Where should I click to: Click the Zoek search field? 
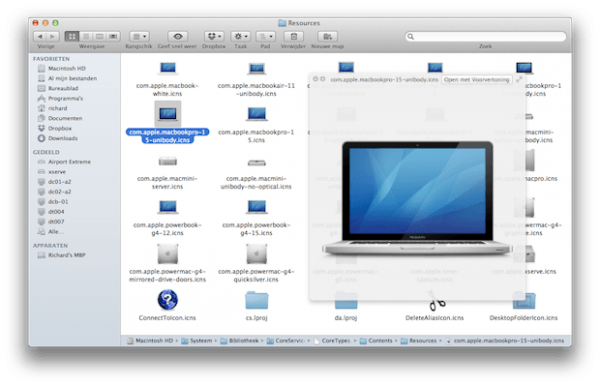pos(486,36)
